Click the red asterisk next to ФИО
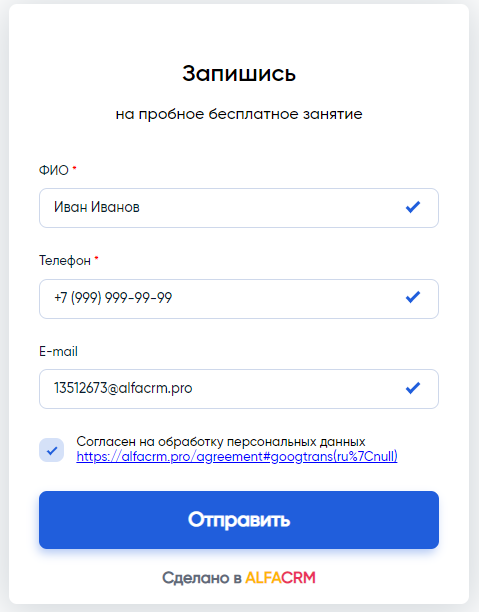This screenshot has width=479, height=612. tap(75, 168)
